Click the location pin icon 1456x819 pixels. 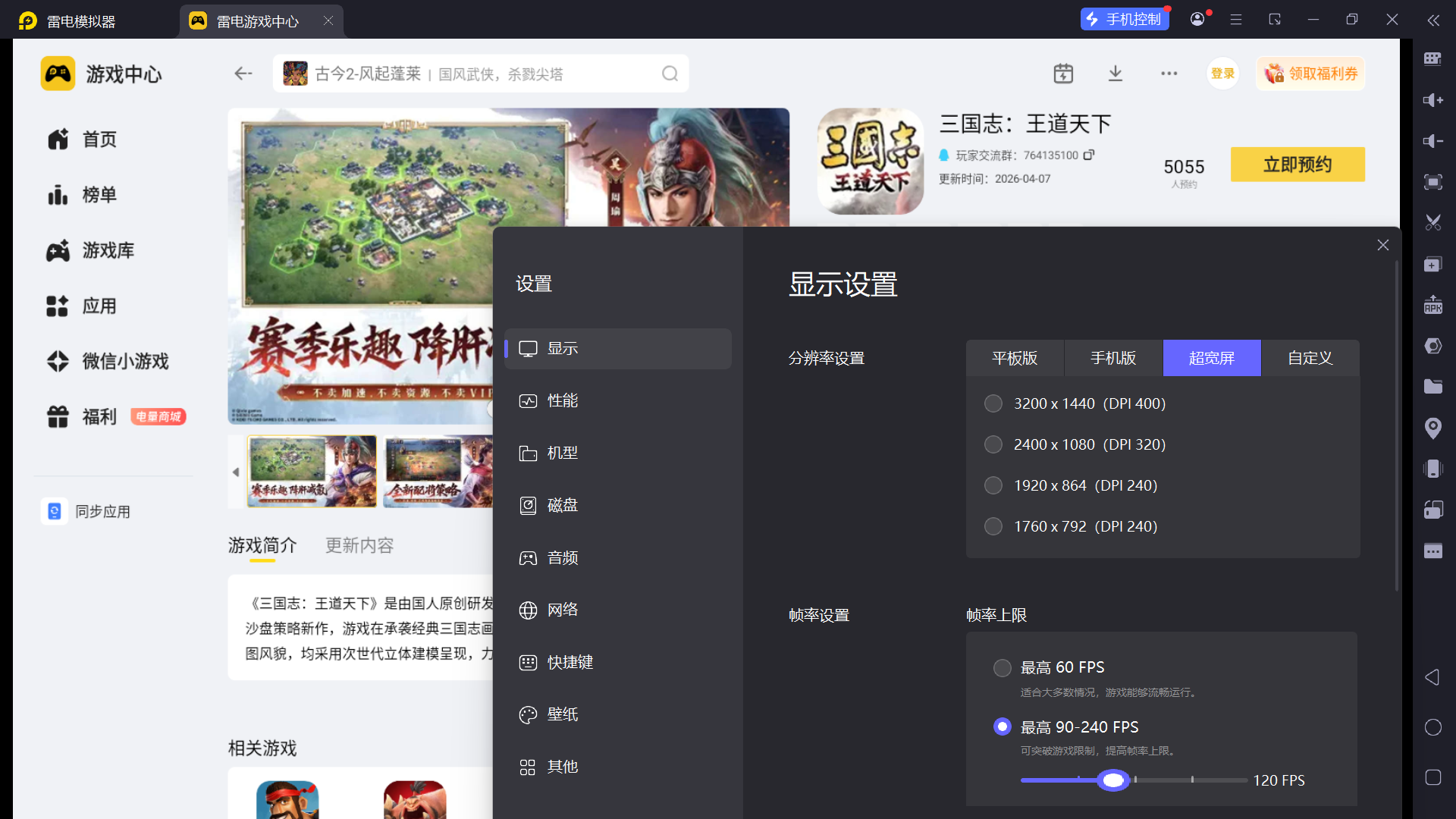click(1432, 428)
